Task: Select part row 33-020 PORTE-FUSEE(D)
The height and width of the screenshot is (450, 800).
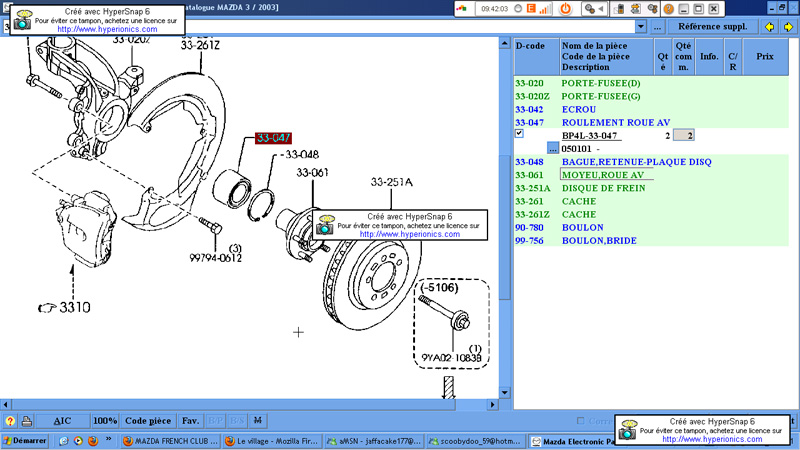Action: coord(651,83)
